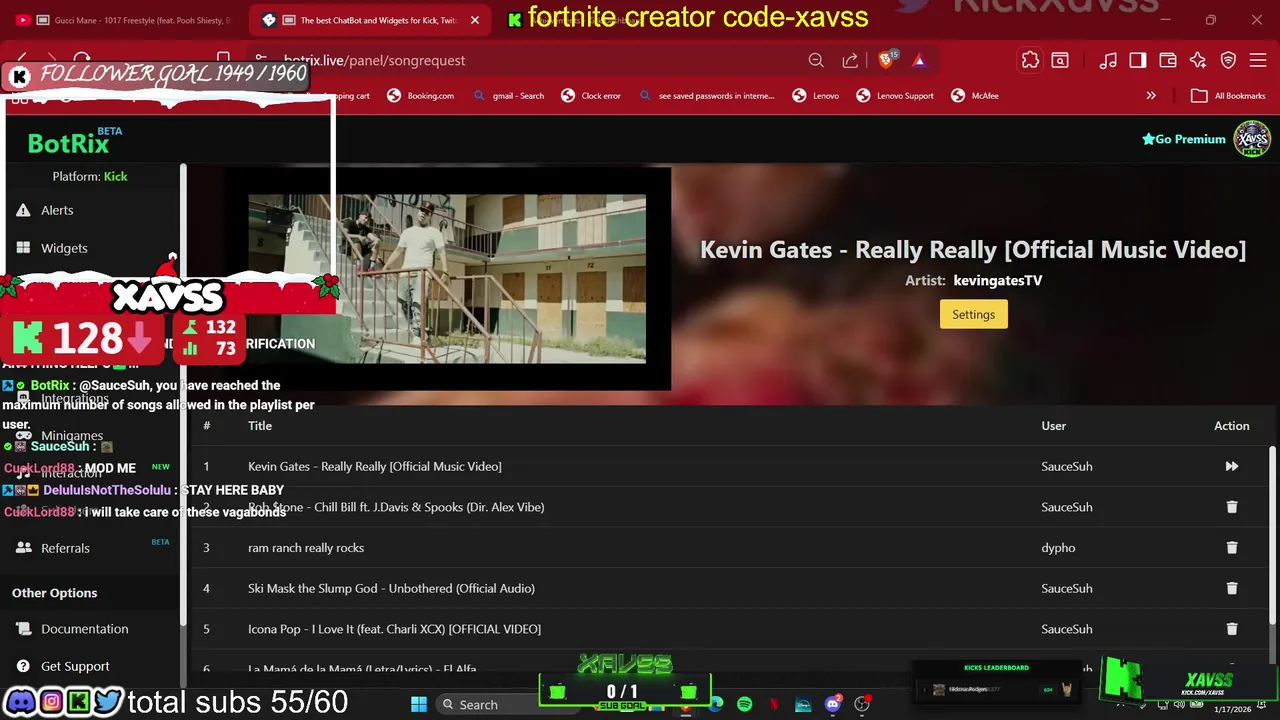This screenshot has width=1280, height=720.
Task: Open the song request Settings
Action: pos(973,314)
